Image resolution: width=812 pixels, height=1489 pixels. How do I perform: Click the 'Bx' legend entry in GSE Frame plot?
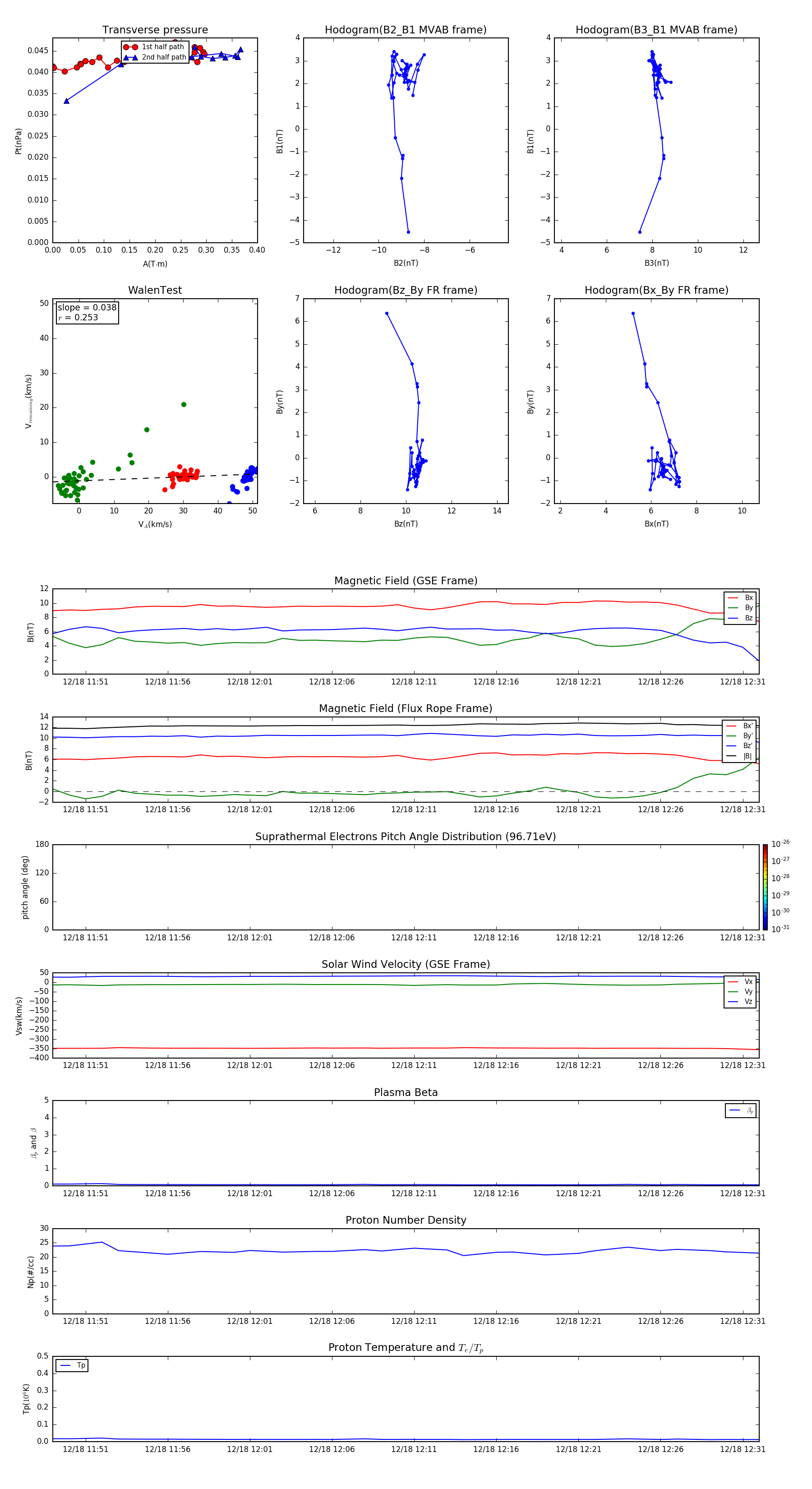click(740, 598)
